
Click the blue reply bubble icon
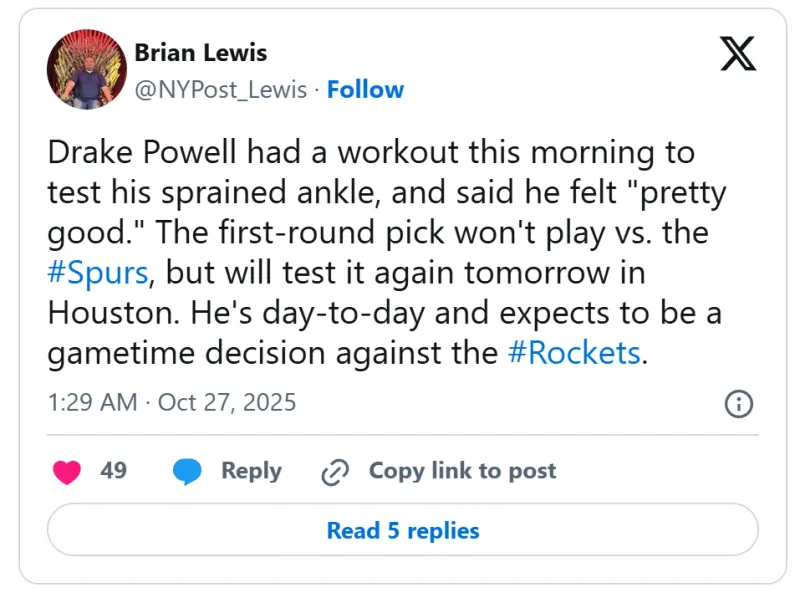tap(187, 472)
